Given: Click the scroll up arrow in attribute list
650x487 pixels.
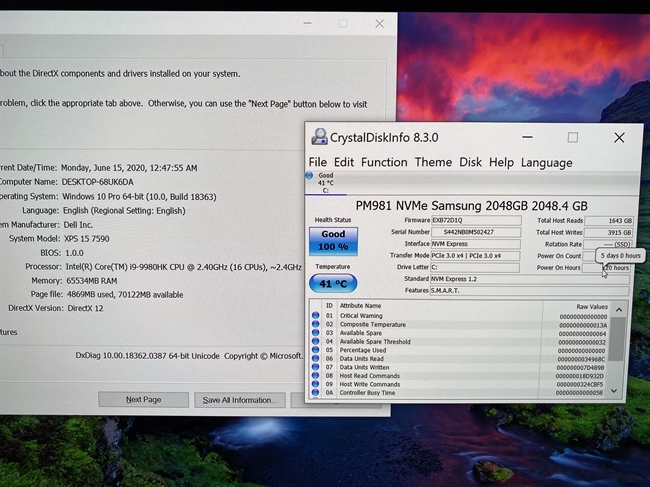Looking at the screenshot, I should pyautogui.click(x=618, y=310).
